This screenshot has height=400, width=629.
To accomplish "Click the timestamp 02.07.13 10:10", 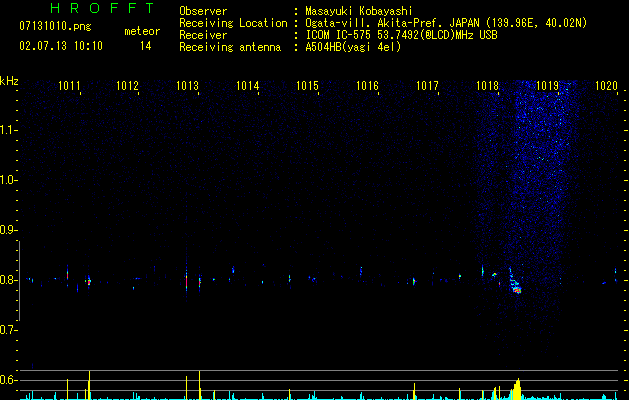I will 61,46.
